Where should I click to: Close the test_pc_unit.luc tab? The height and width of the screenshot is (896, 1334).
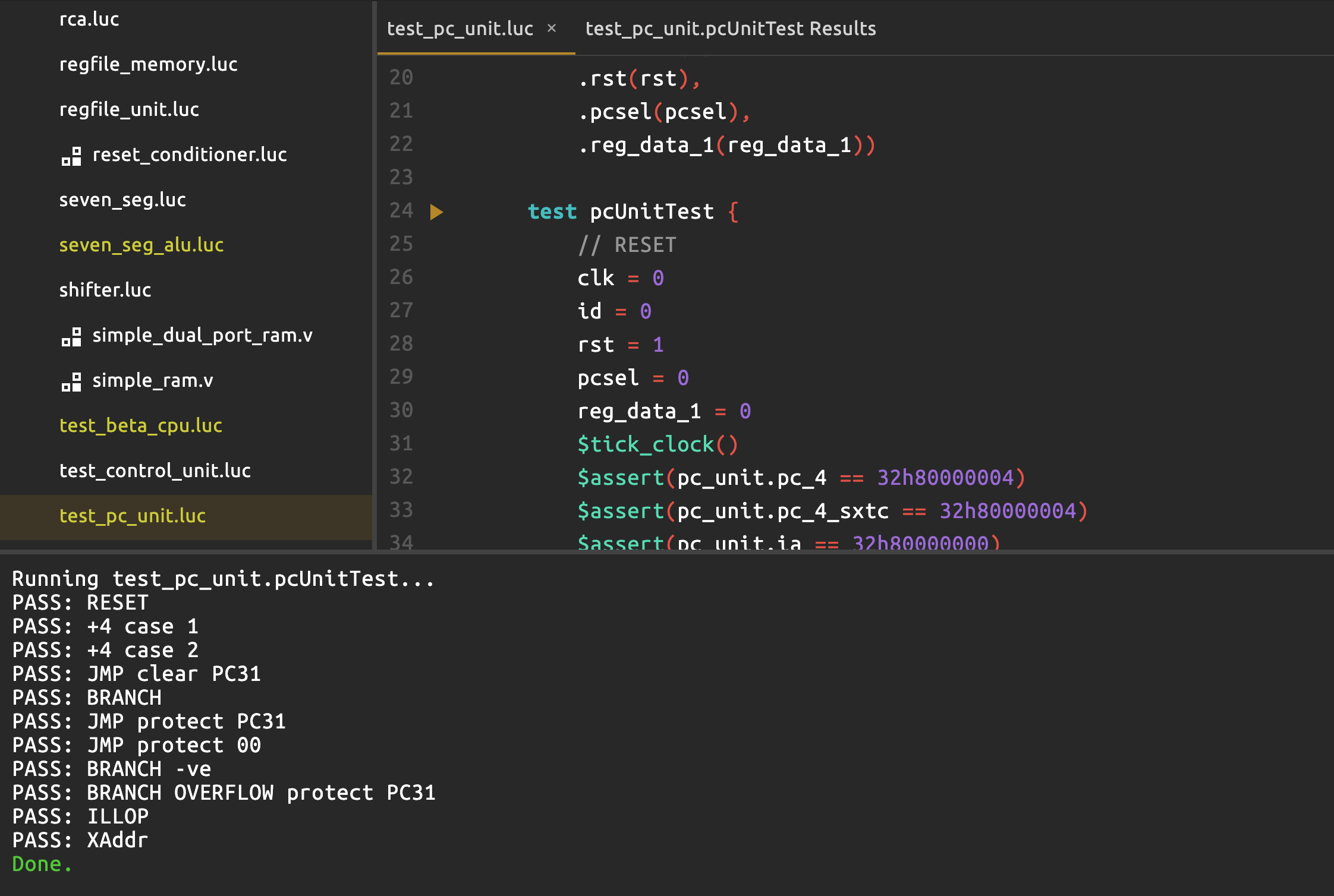tap(552, 28)
